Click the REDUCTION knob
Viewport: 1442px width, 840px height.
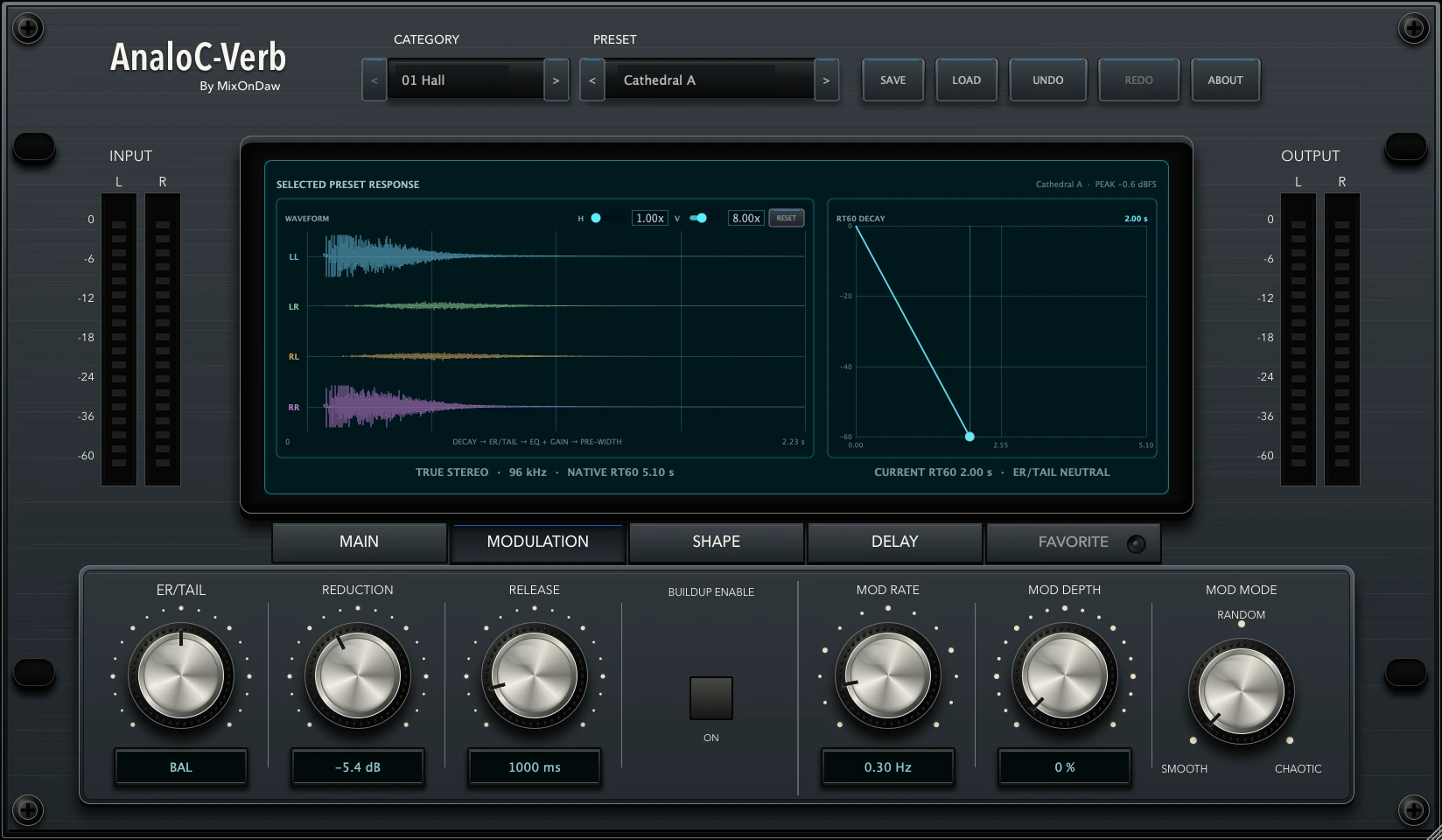[x=358, y=676]
